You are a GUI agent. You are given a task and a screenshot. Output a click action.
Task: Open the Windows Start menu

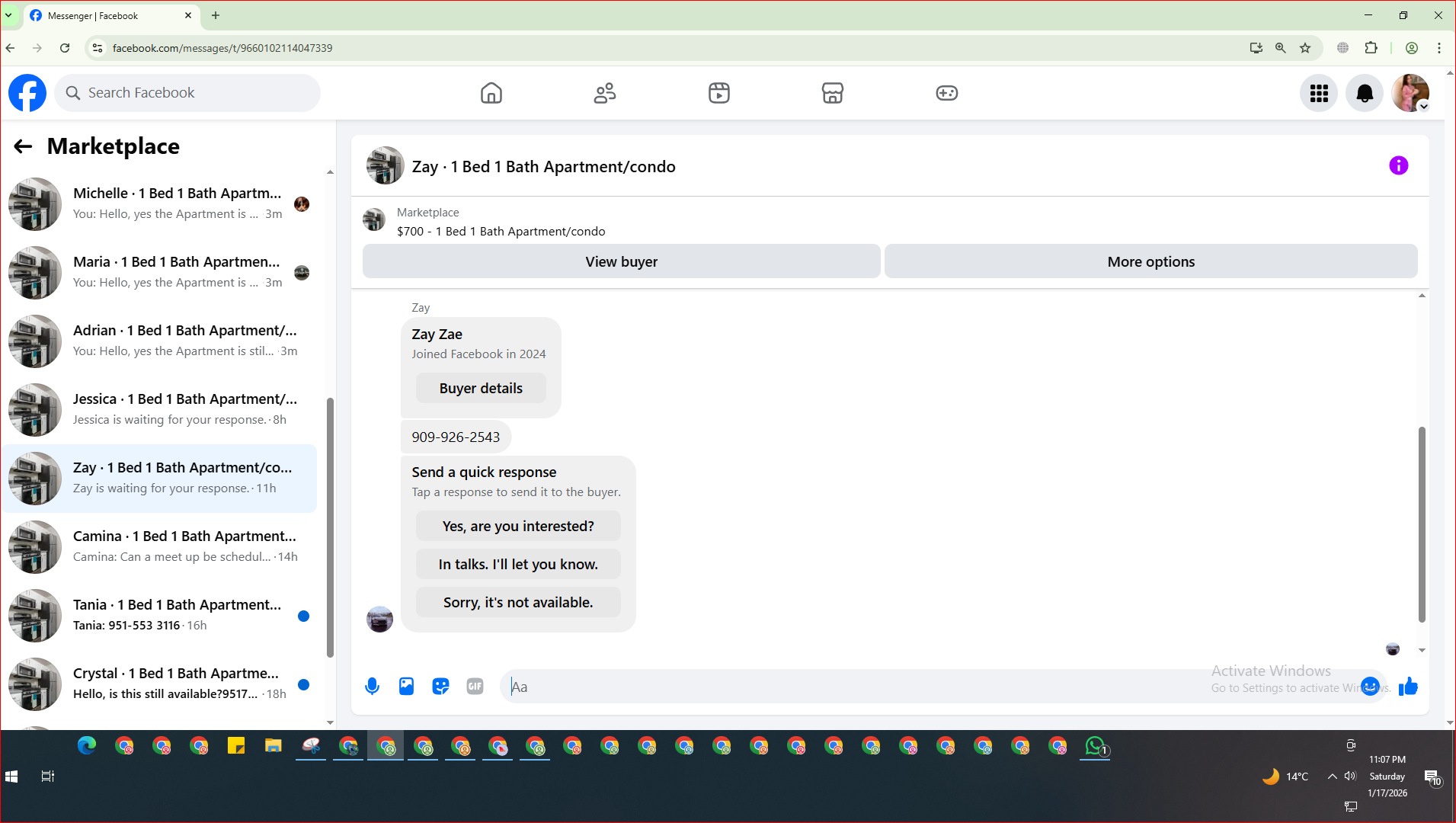[11, 777]
